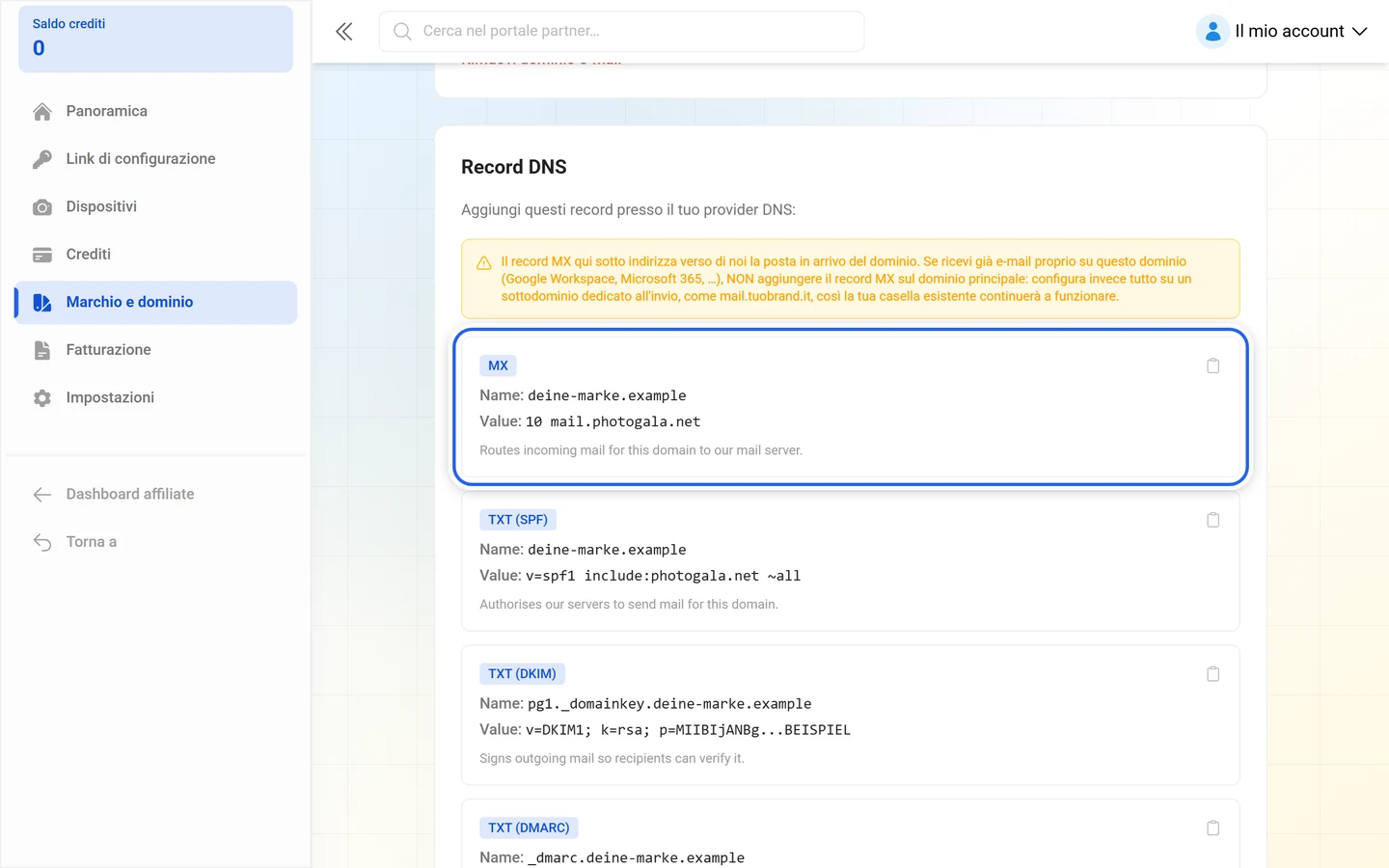This screenshot has width=1389, height=868.
Task: Click into the partner portal search field
Action: coord(621,31)
